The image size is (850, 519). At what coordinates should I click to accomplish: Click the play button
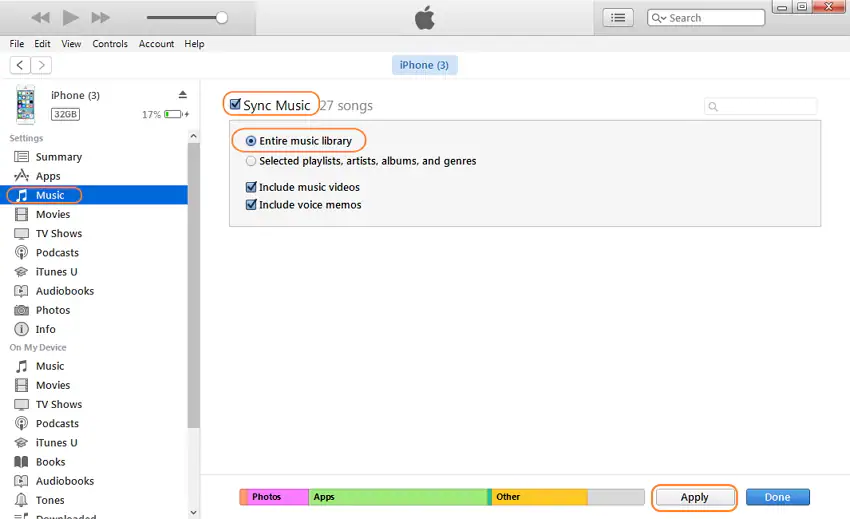click(x=70, y=18)
